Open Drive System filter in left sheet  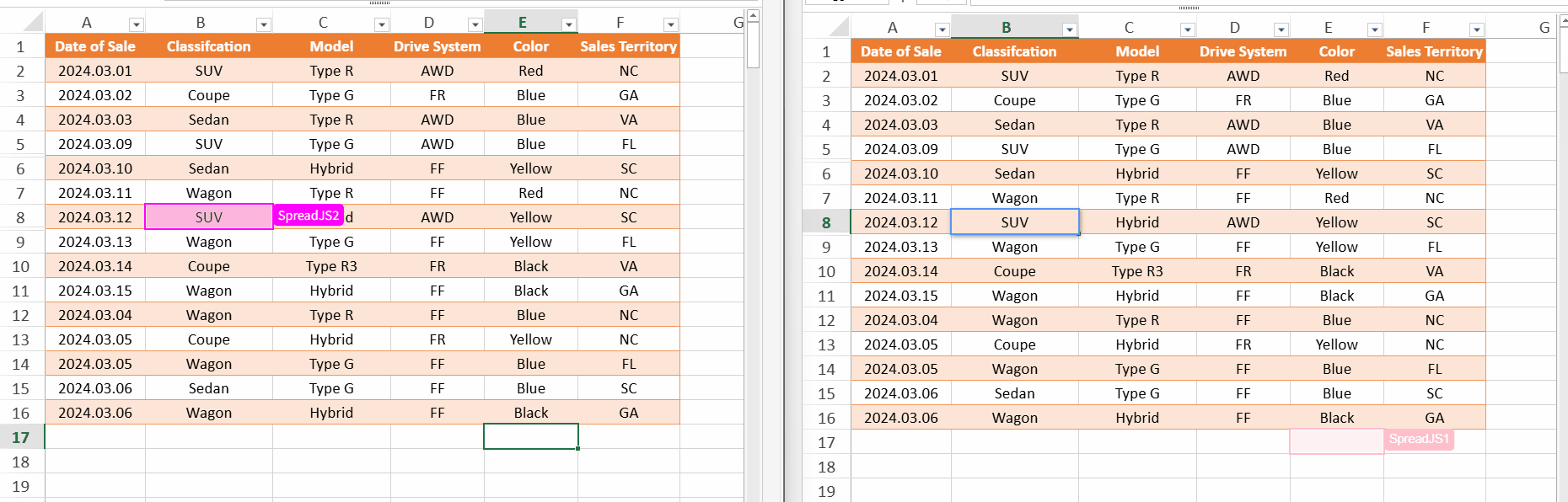(475, 25)
